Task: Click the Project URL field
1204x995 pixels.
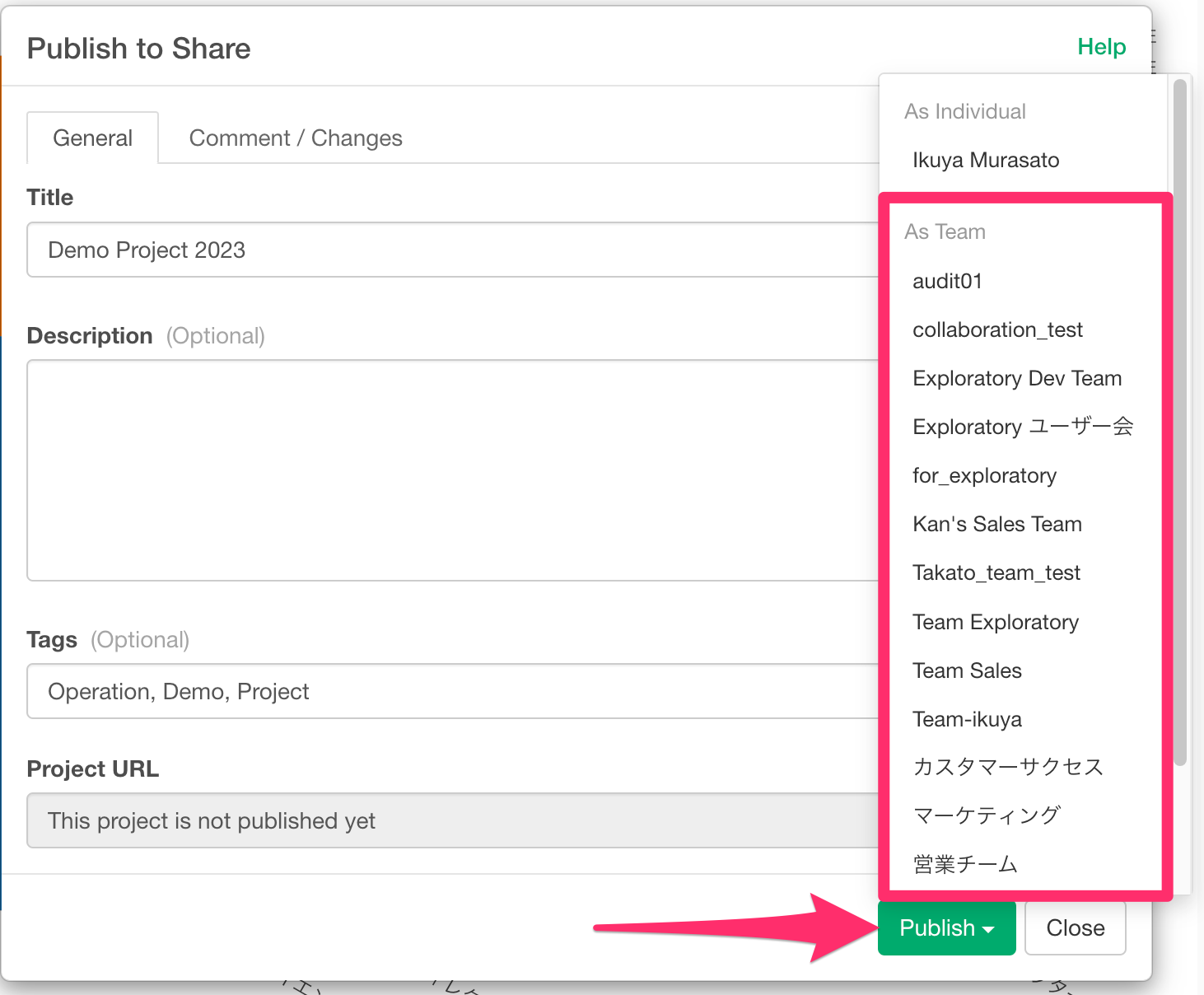Action: click(x=453, y=821)
